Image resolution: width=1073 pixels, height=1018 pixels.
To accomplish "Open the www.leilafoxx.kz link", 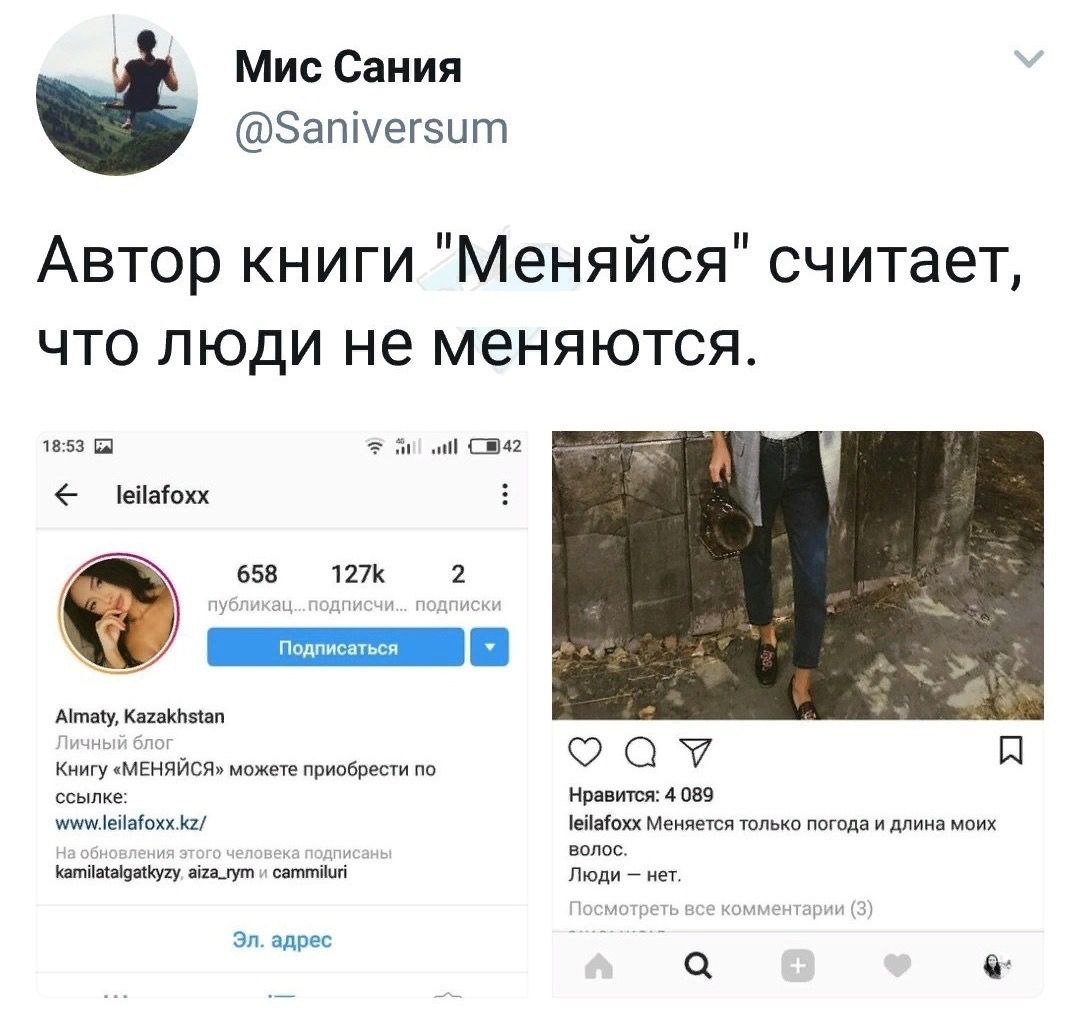I will (131, 822).
